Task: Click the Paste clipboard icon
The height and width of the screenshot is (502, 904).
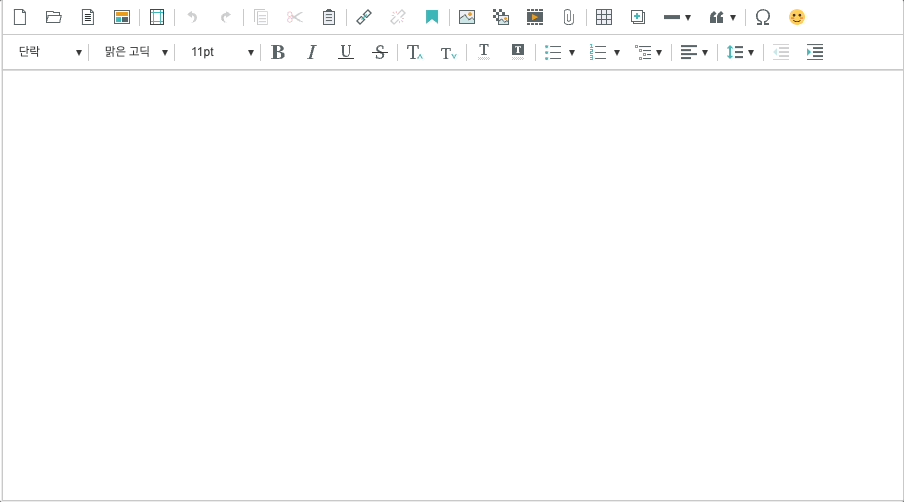Action: coord(328,17)
